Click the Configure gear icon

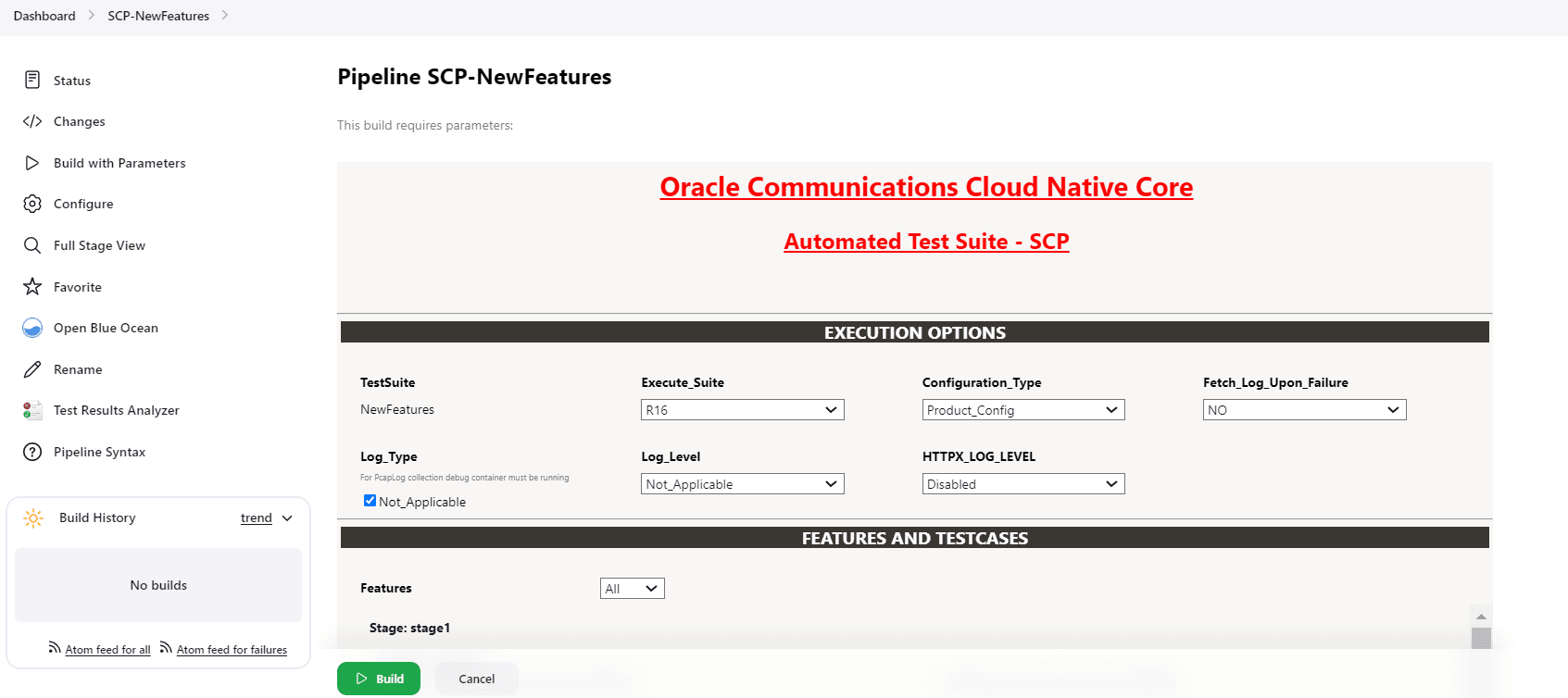32,204
